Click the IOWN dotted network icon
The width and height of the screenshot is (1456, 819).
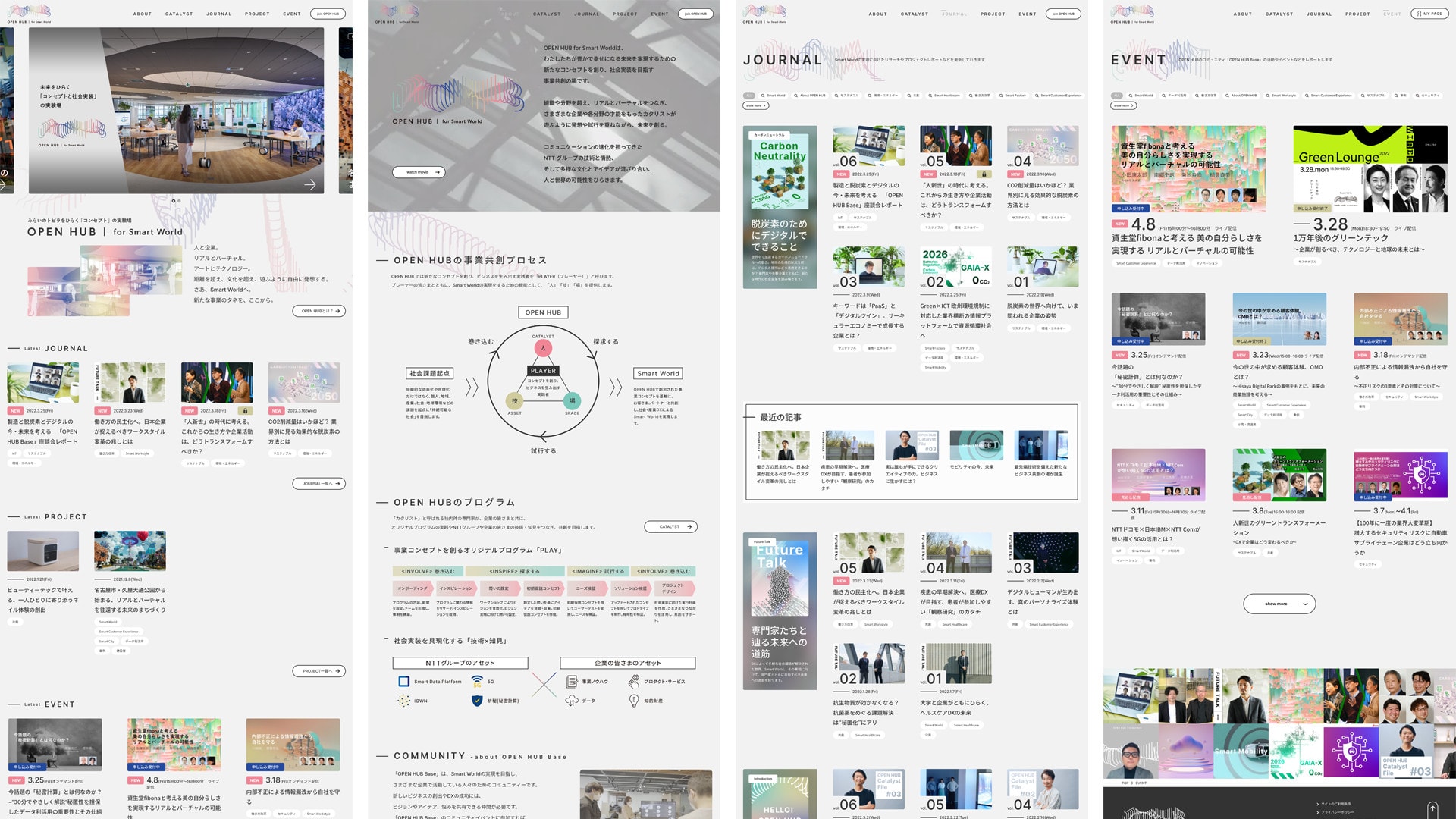404,701
